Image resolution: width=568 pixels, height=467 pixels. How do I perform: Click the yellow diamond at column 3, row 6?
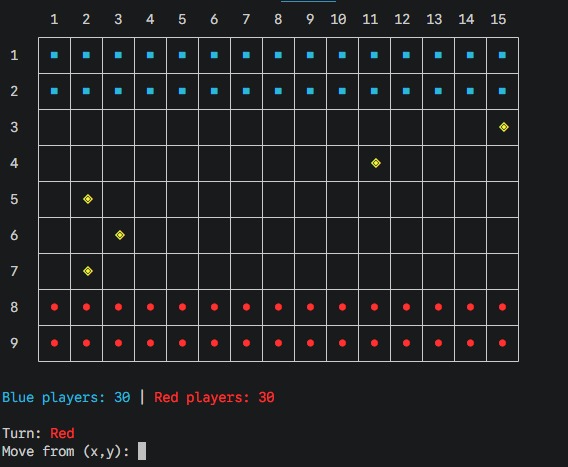tap(120, 235)
